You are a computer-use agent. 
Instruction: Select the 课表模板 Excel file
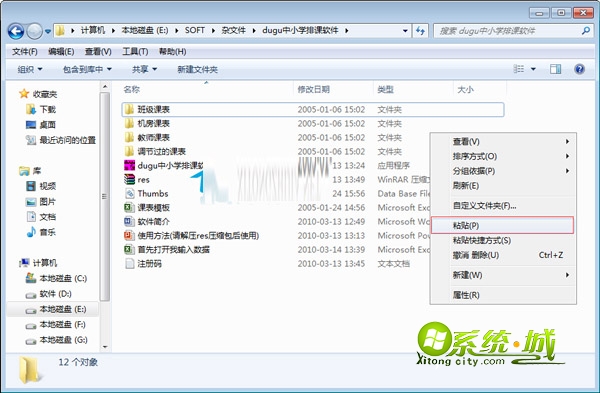tap(147, 207)
